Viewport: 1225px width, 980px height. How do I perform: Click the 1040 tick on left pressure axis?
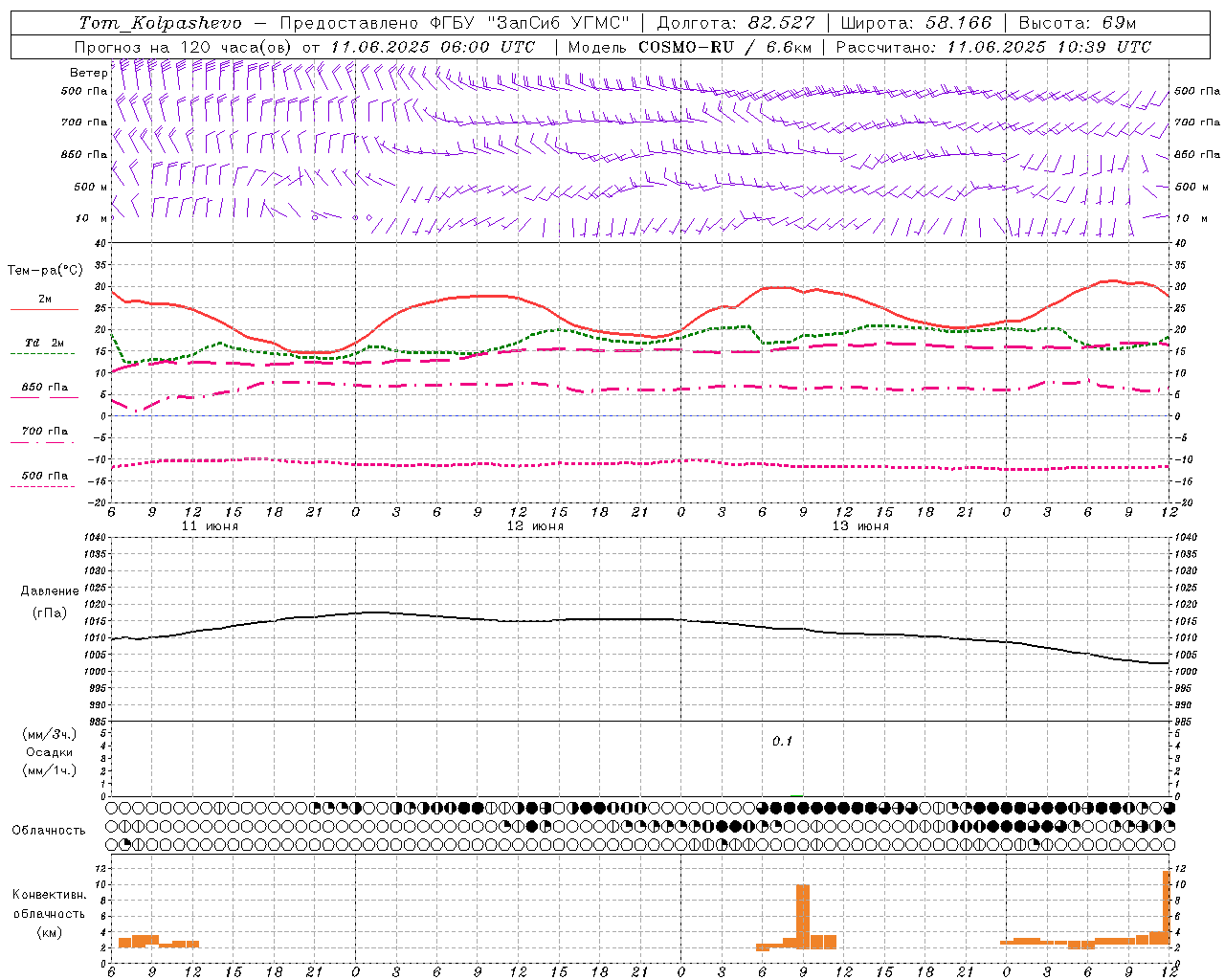pos(95,537)
